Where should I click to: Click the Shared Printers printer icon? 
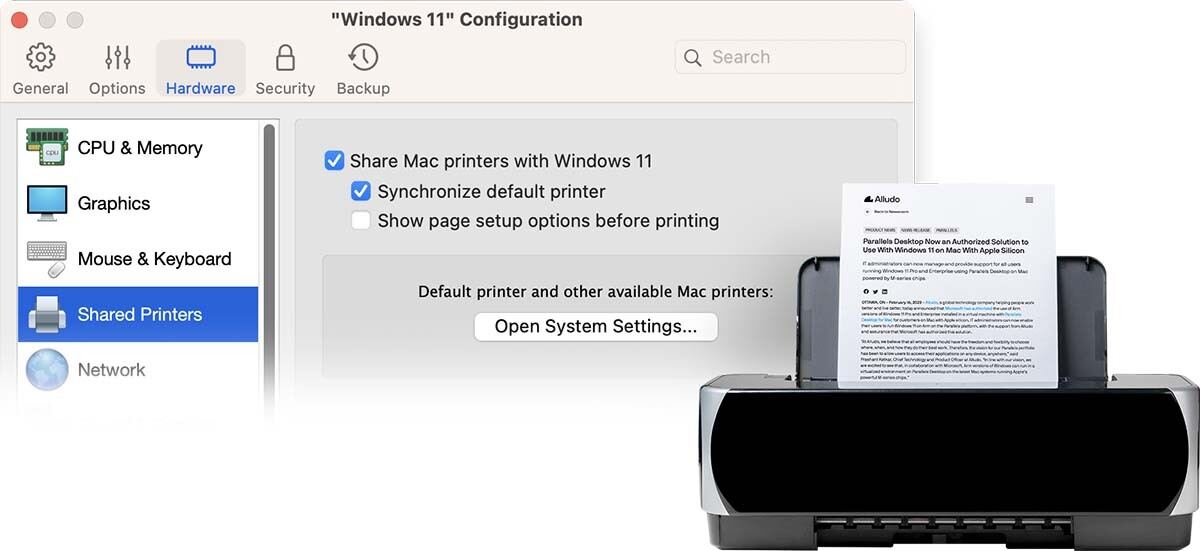tap(47, 314)
